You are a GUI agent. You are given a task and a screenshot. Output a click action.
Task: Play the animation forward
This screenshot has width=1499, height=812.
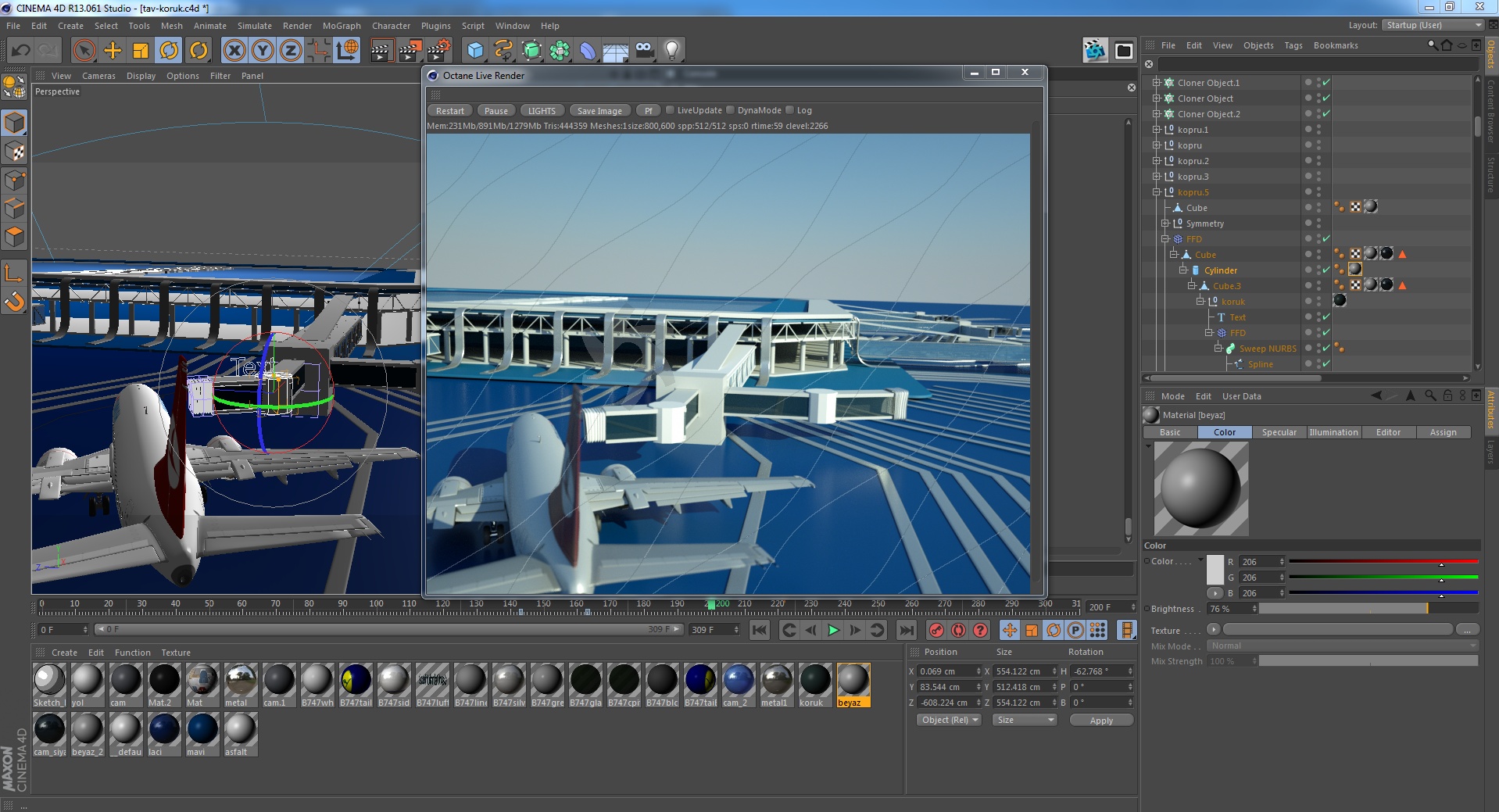[833, 630]
